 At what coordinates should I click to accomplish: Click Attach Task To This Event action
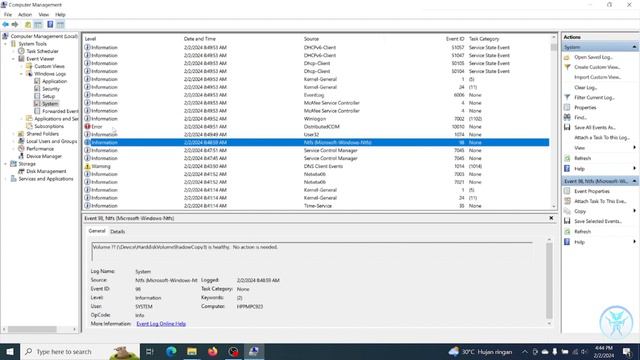pos(600,201)
